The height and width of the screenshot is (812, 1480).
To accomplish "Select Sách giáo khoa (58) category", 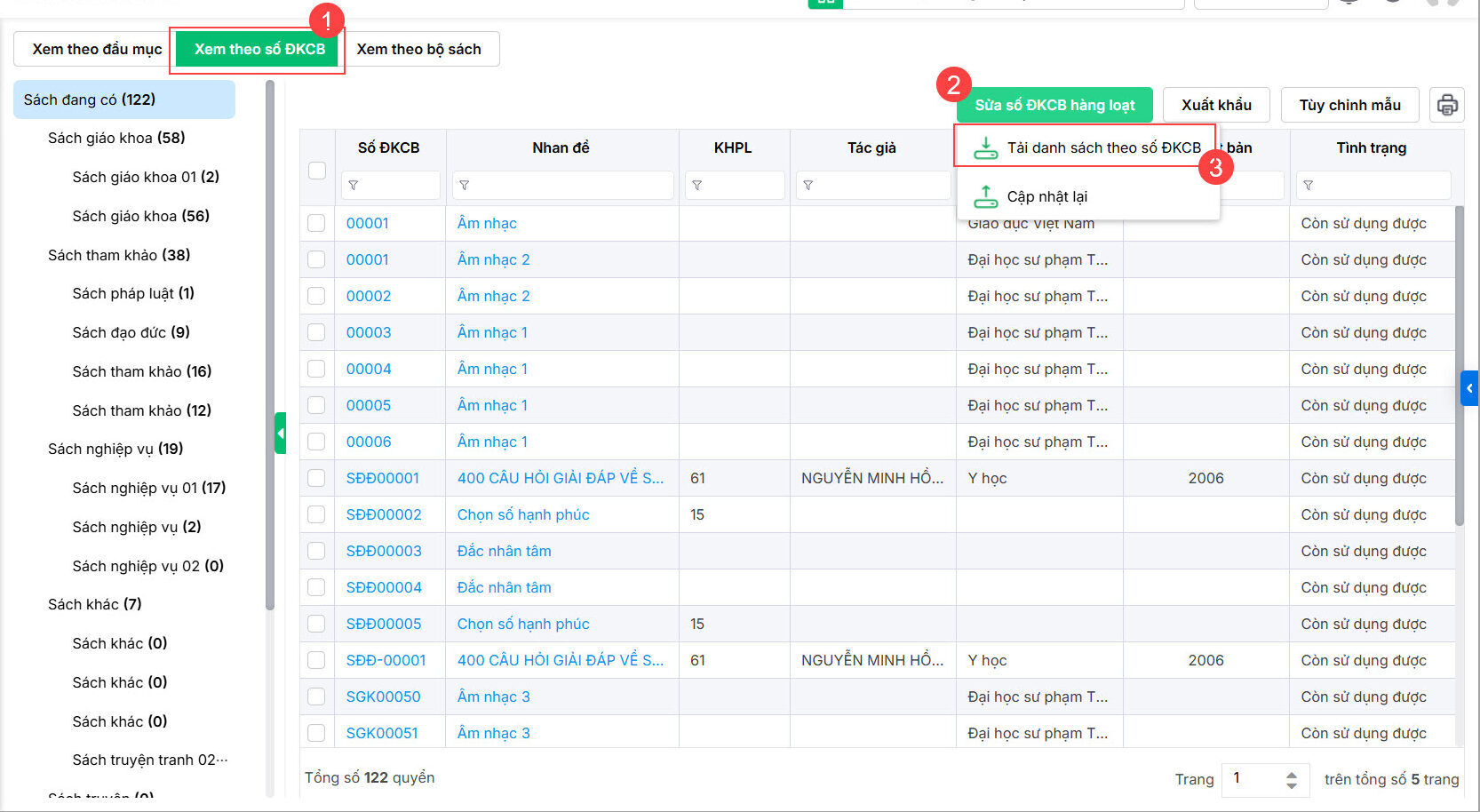I will coord(116,138).
